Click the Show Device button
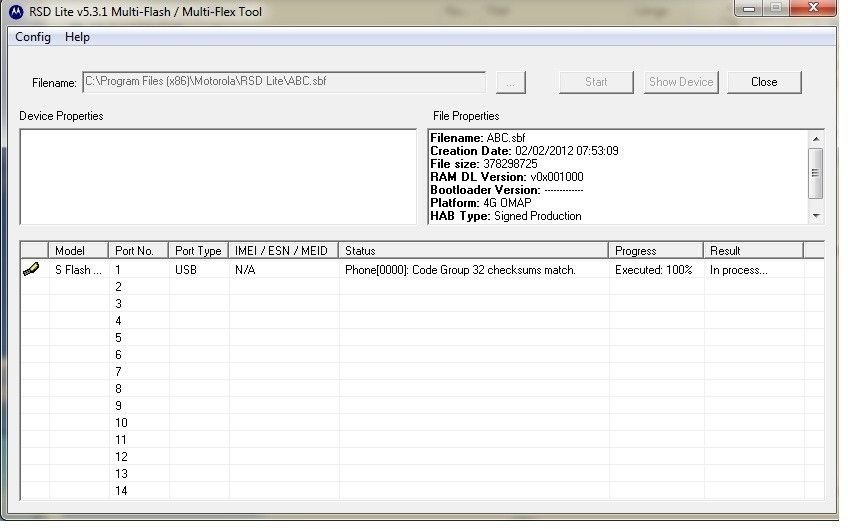The width and height of the screenshot is (848, 529). (x=681, y=82)
